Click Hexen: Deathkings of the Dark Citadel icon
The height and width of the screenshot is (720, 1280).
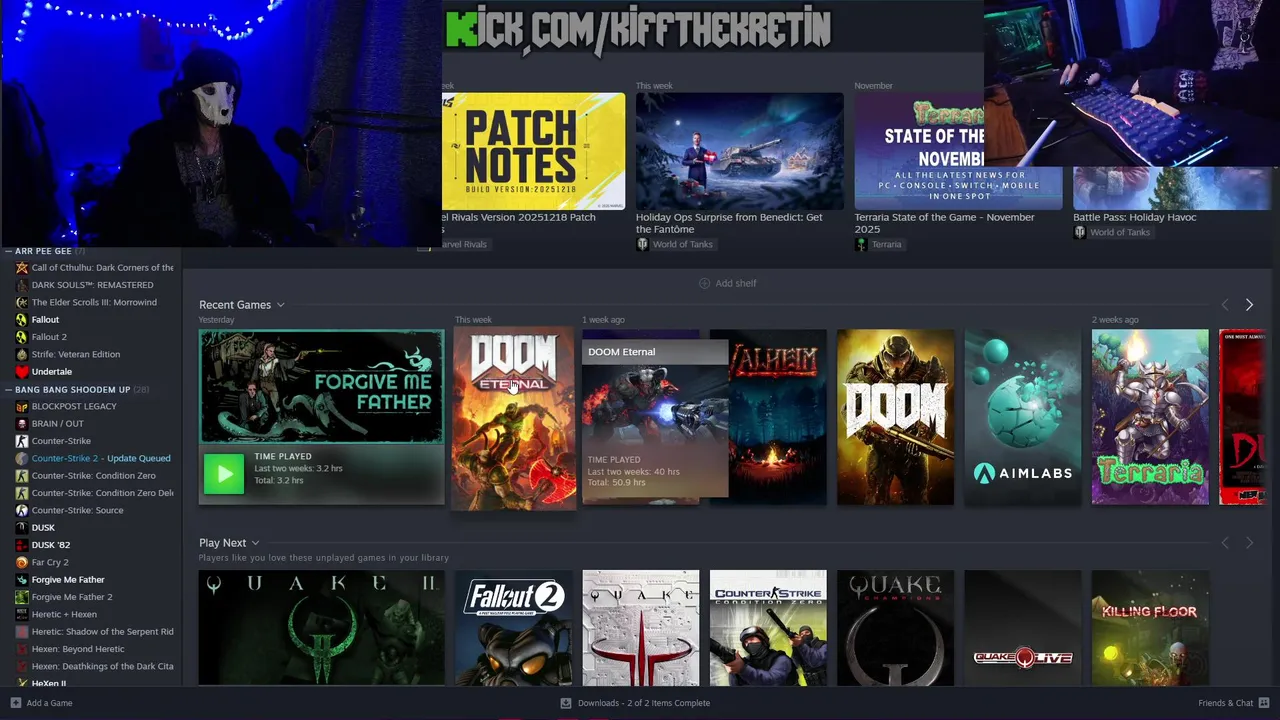[x=22, y=666]
